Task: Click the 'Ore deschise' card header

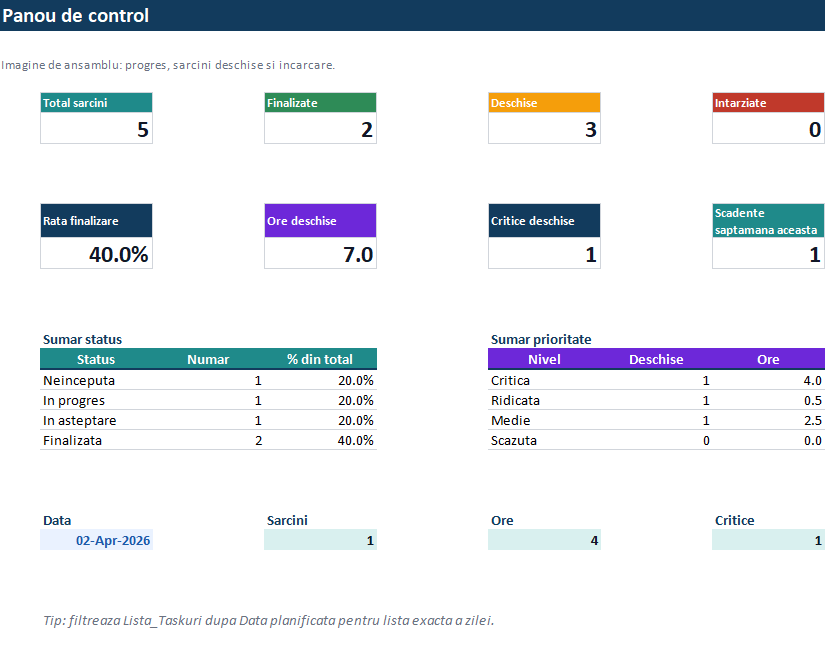Action: [320, 220]
